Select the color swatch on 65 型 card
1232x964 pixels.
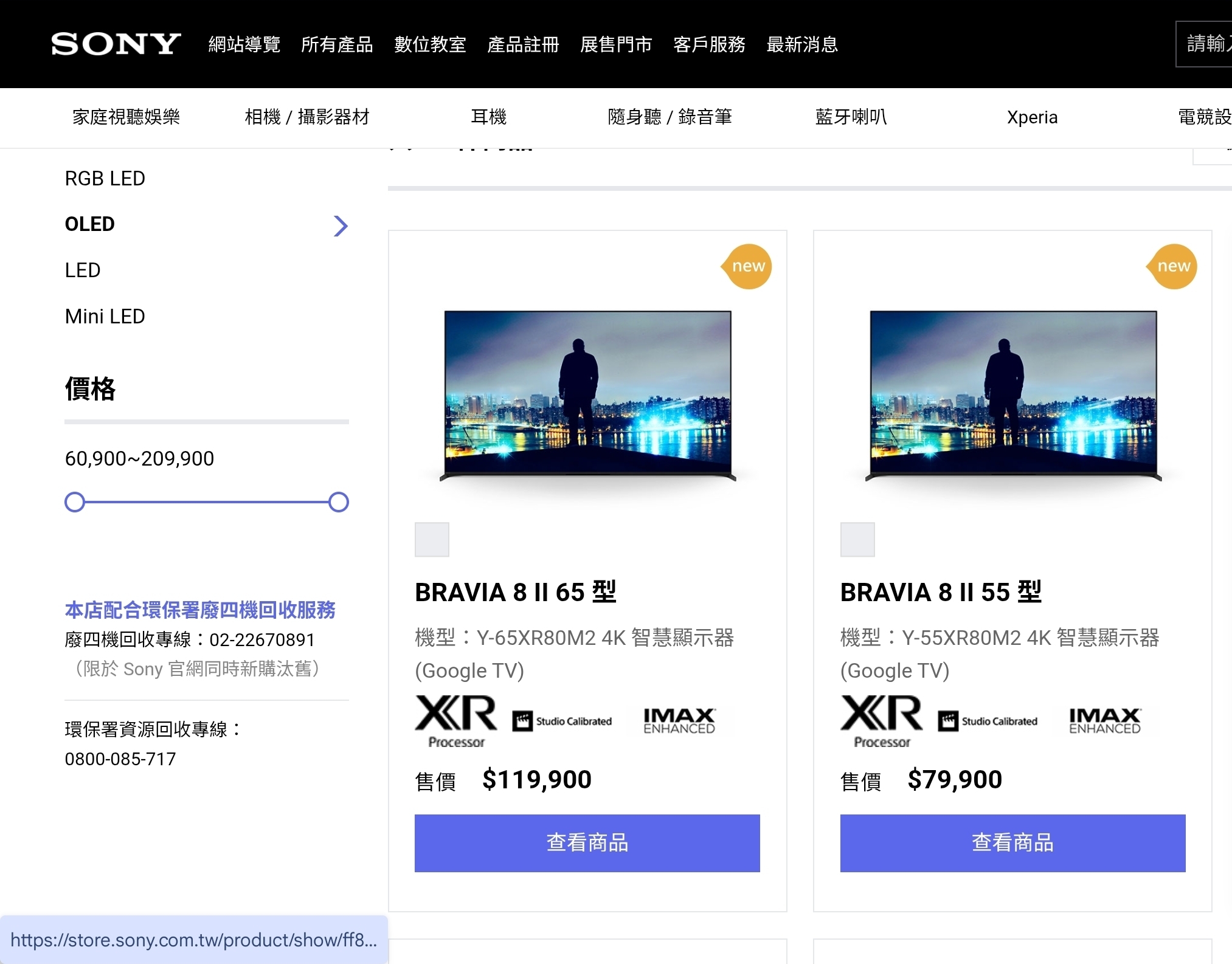coord(432,539)
